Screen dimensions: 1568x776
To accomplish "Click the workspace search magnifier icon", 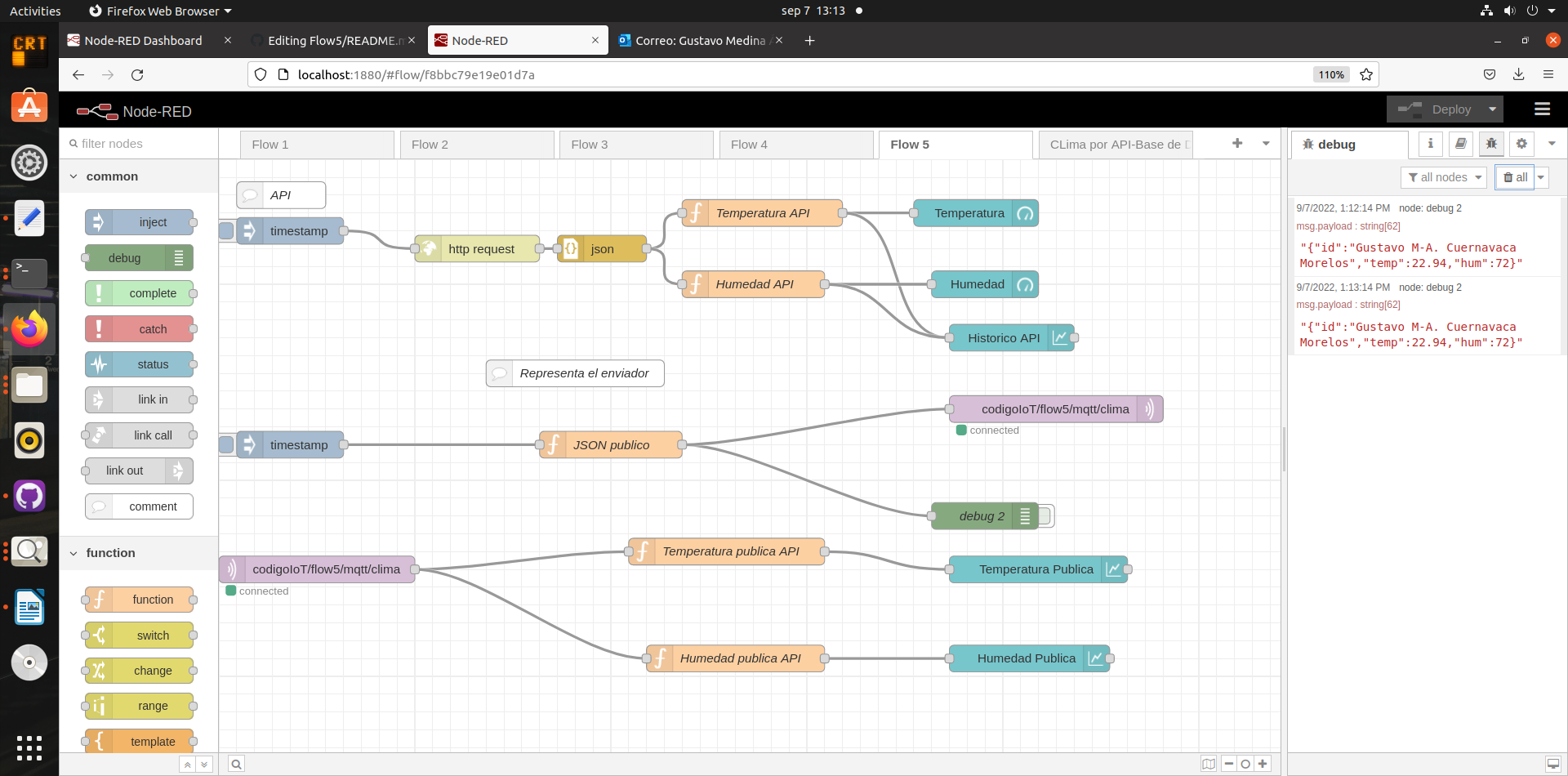I will (236, 764).
